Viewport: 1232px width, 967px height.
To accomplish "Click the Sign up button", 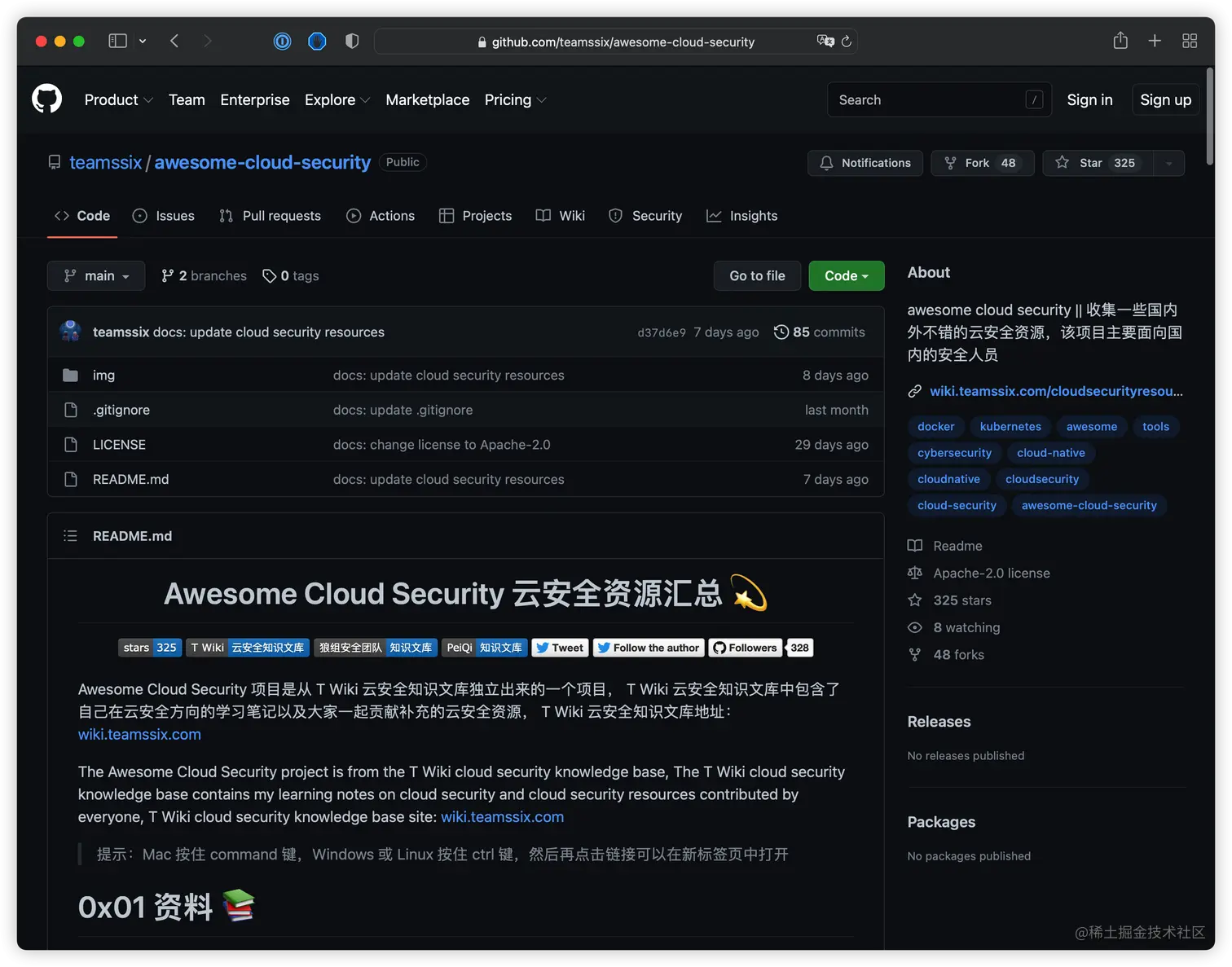I will [1166, 99].
